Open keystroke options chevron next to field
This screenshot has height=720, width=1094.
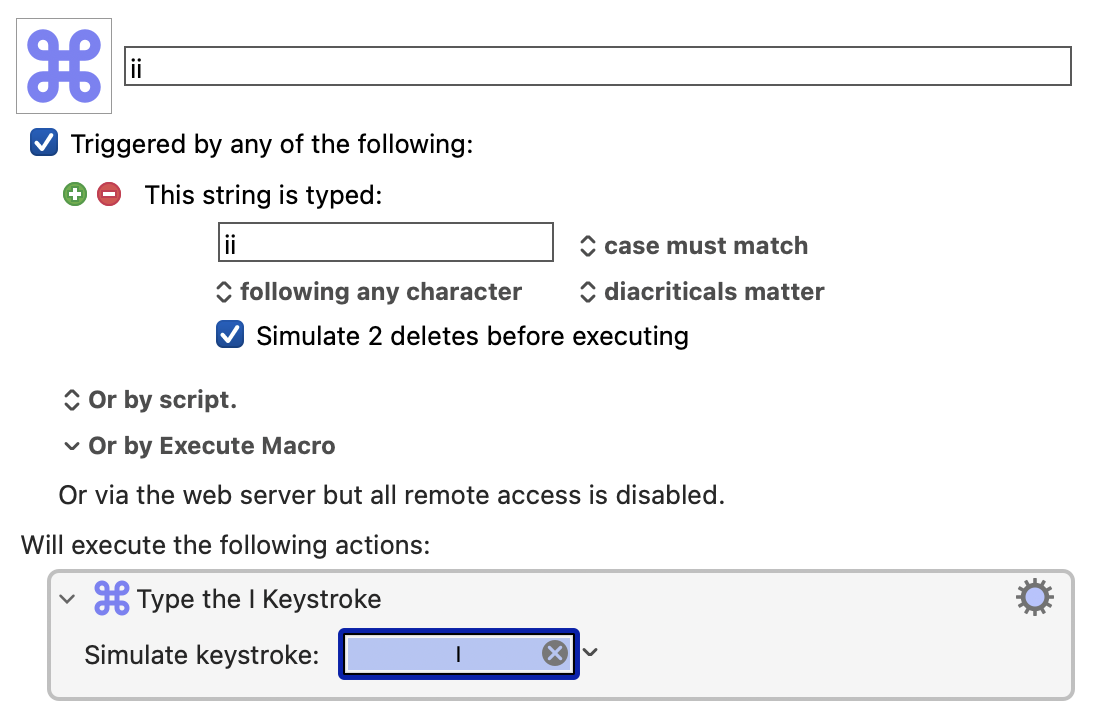[x=590, y=652]
